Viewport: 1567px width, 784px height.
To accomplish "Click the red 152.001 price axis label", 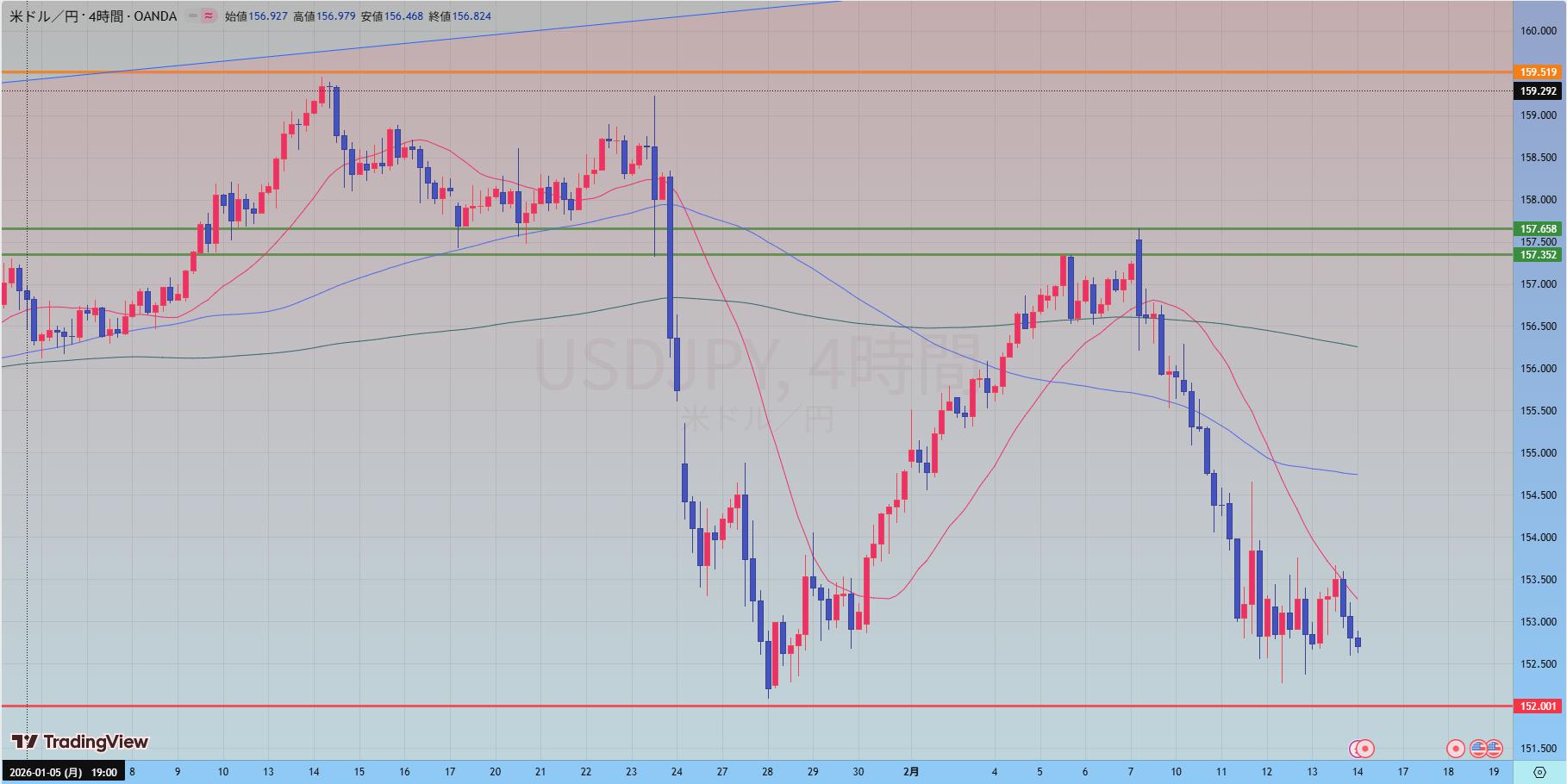I will (x=1539, y=706).
